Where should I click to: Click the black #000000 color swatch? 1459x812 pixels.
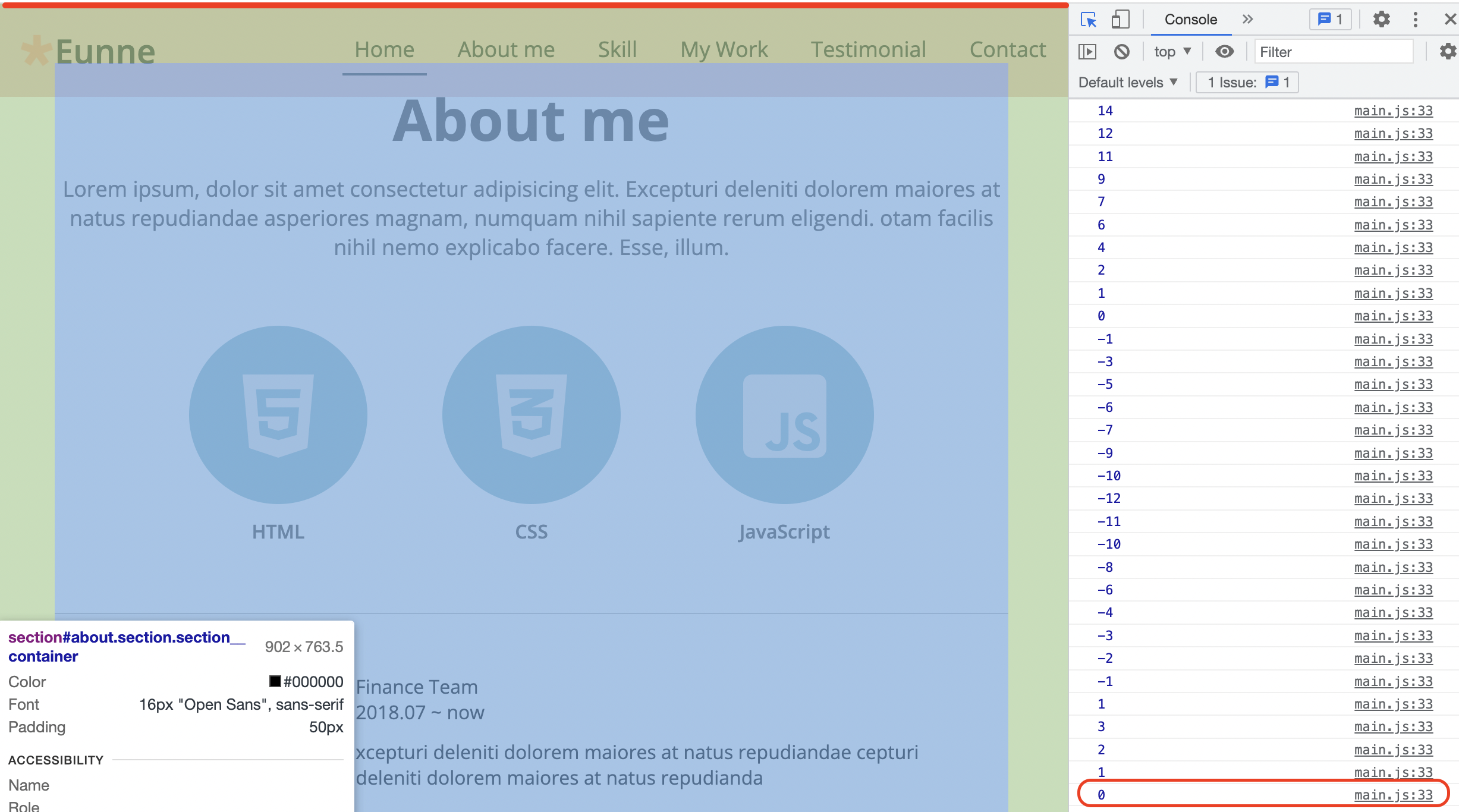275,681
